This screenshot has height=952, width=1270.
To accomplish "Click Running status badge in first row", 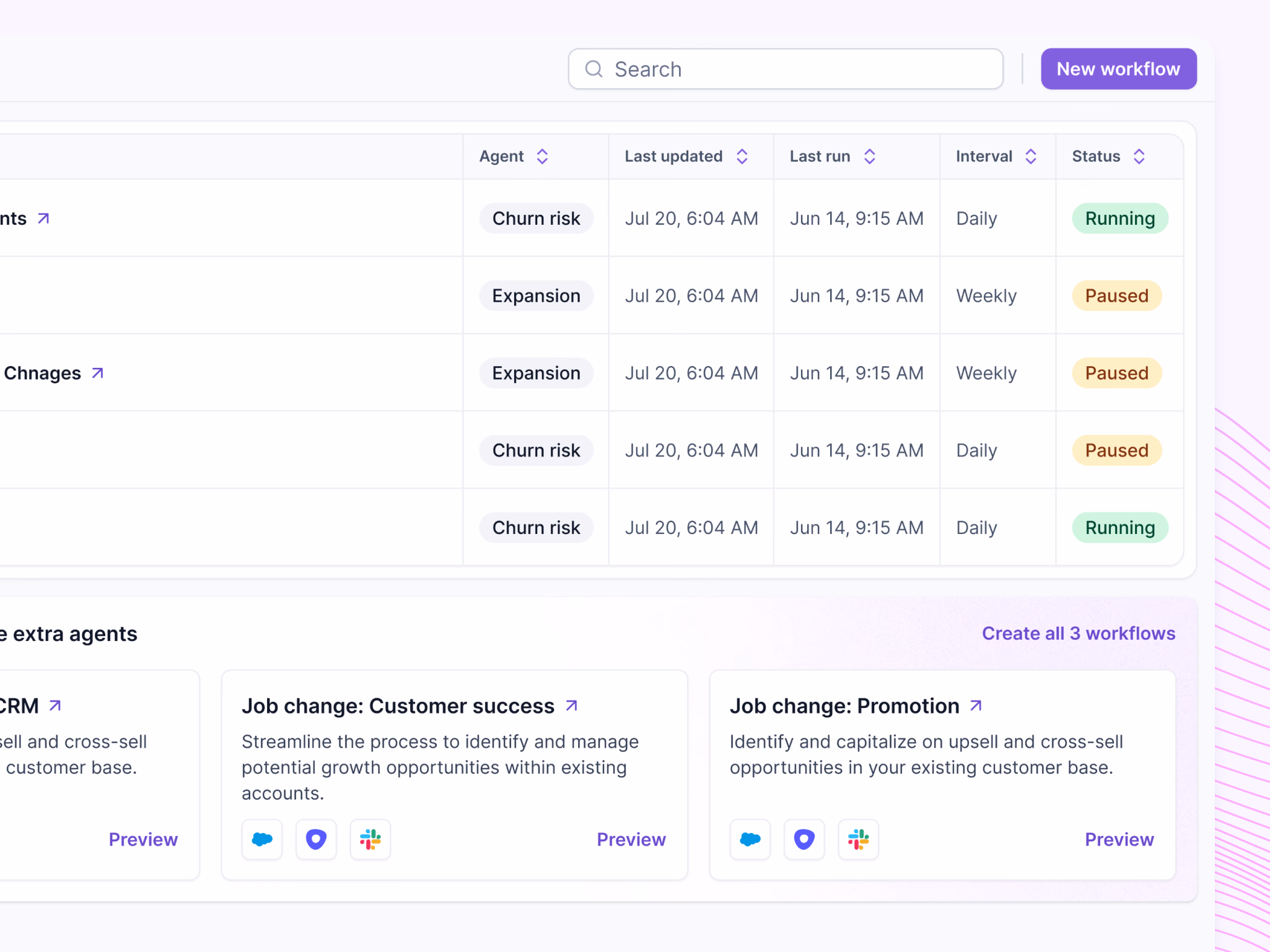I will click(x=1120, y=218).
